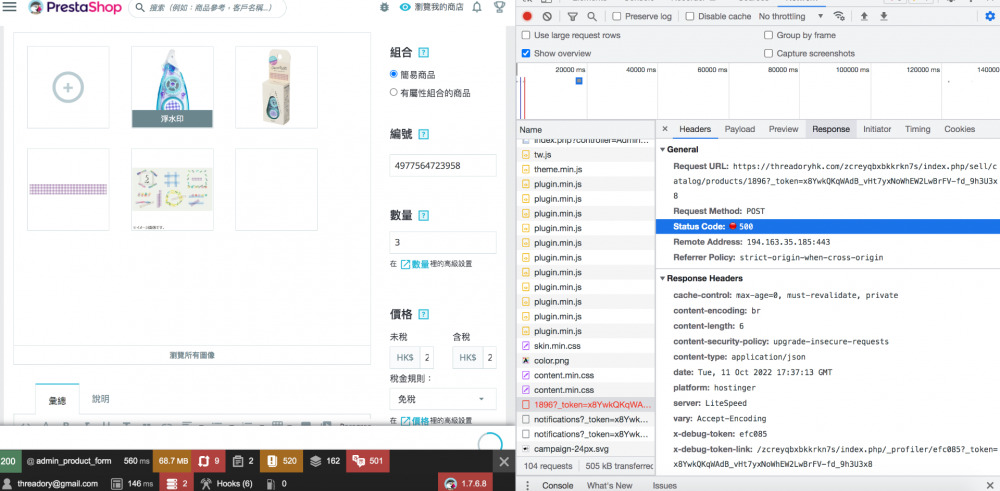Select the failed 1896?_token request row

click(587, 404)
